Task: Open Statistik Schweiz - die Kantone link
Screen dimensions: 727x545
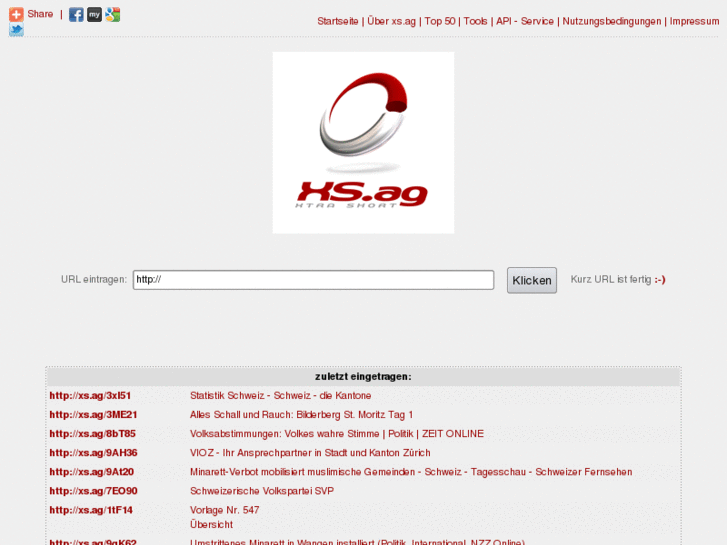Action: [281, 396]
